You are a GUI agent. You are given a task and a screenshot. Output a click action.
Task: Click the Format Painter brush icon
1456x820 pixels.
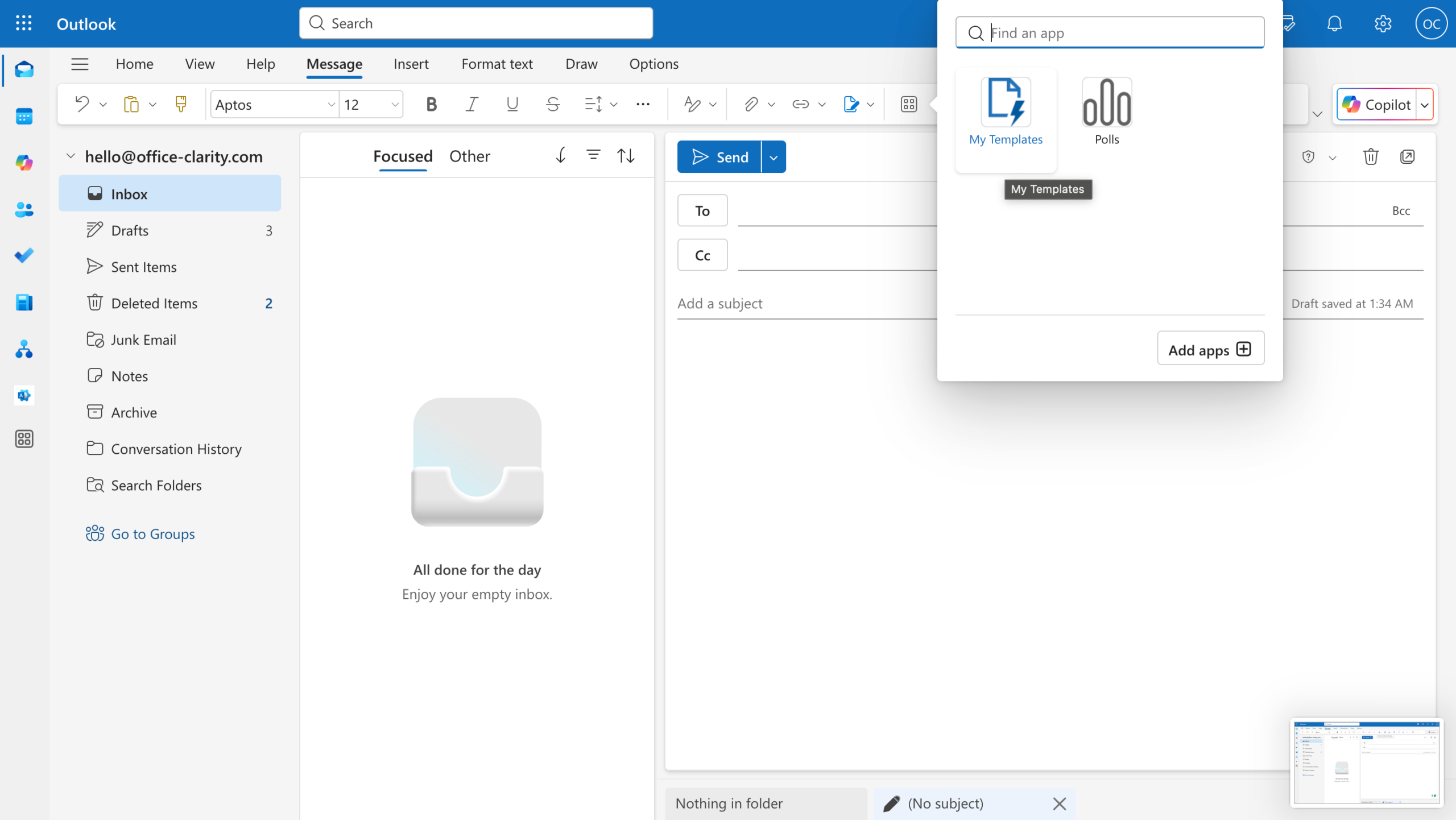click(181, 104)
